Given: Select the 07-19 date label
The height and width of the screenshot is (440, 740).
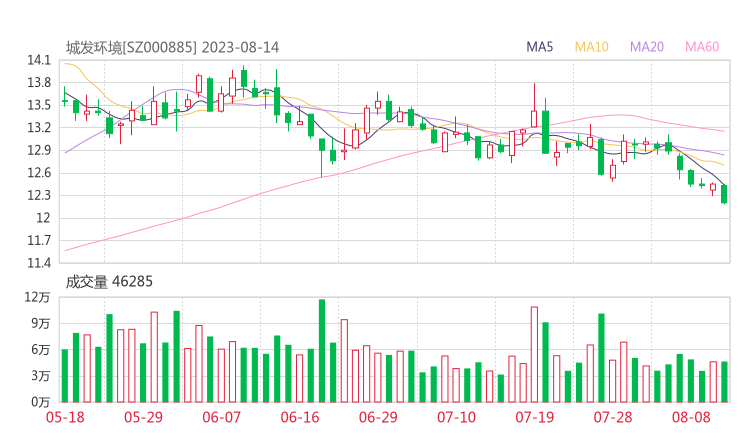Looking at the screenshot, I should click(535, 417).
